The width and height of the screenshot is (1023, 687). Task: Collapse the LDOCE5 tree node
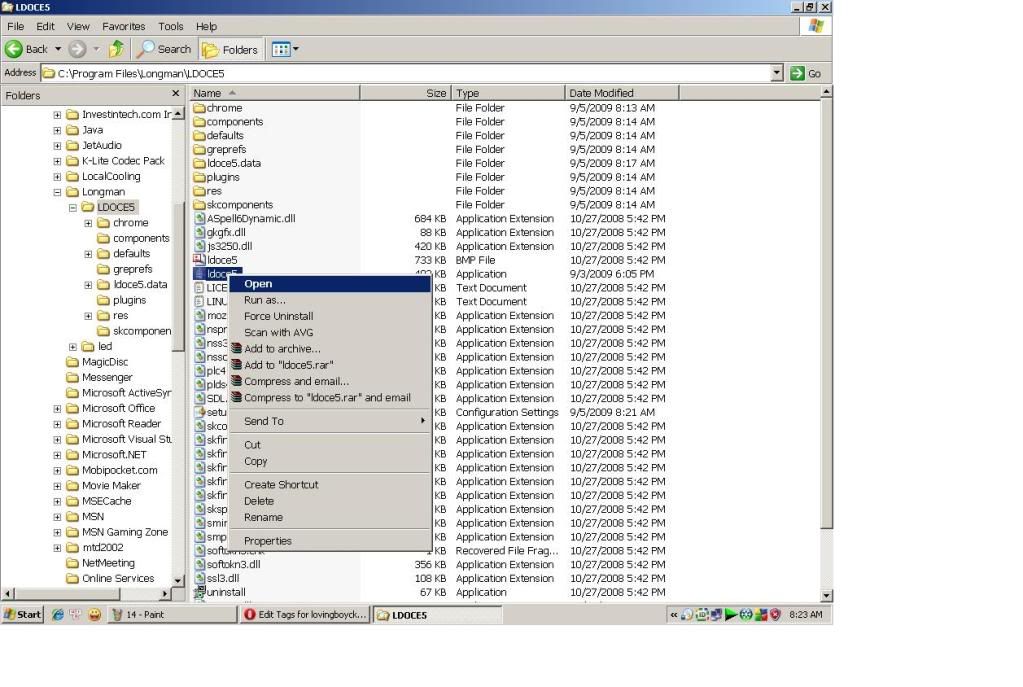tap(72, 207)
